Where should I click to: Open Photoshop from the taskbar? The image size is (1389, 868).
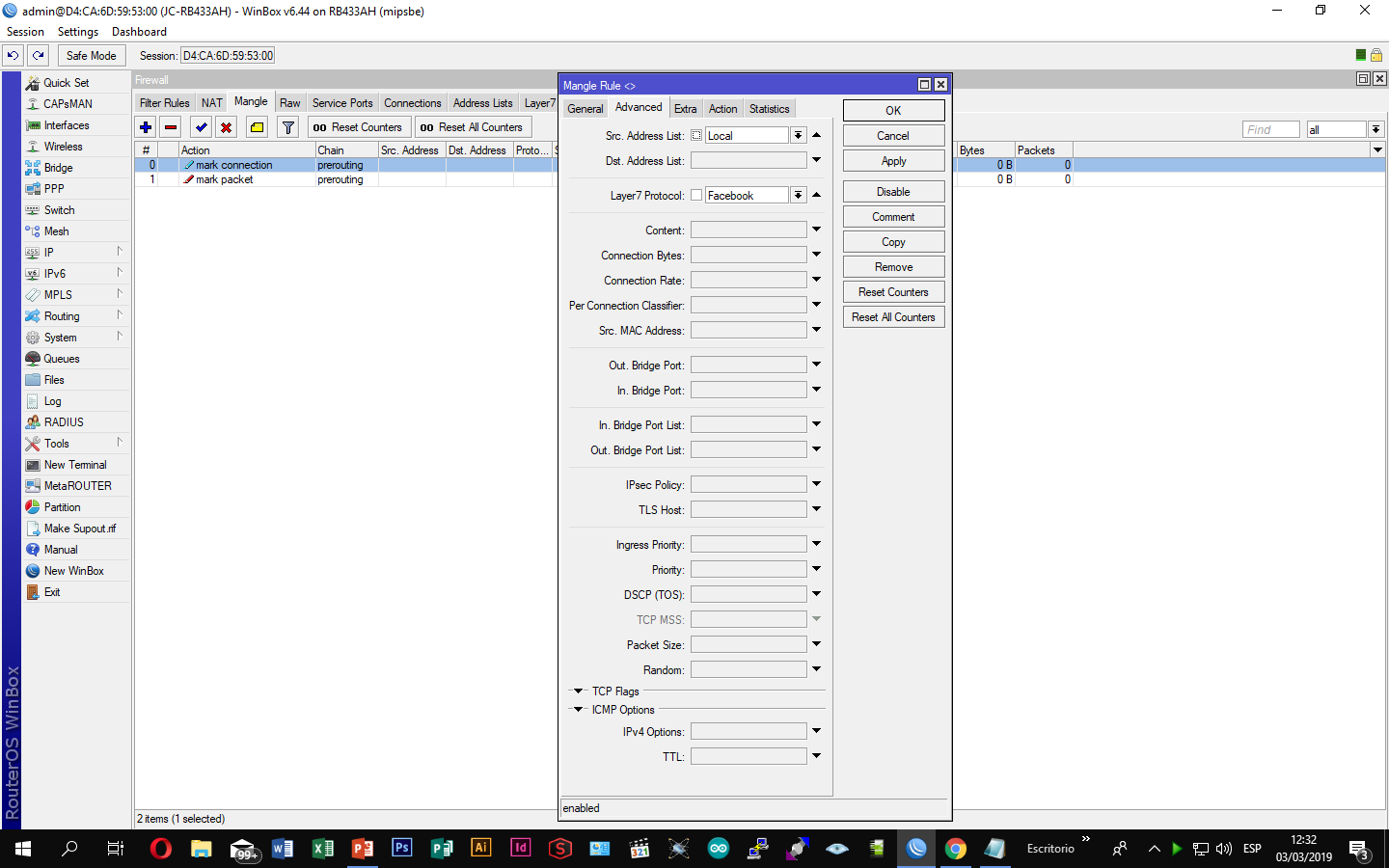[x=401, y=849]
